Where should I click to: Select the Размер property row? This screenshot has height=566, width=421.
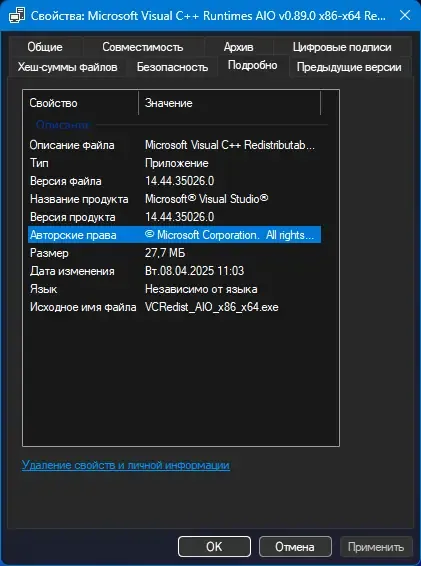point(174,253)
